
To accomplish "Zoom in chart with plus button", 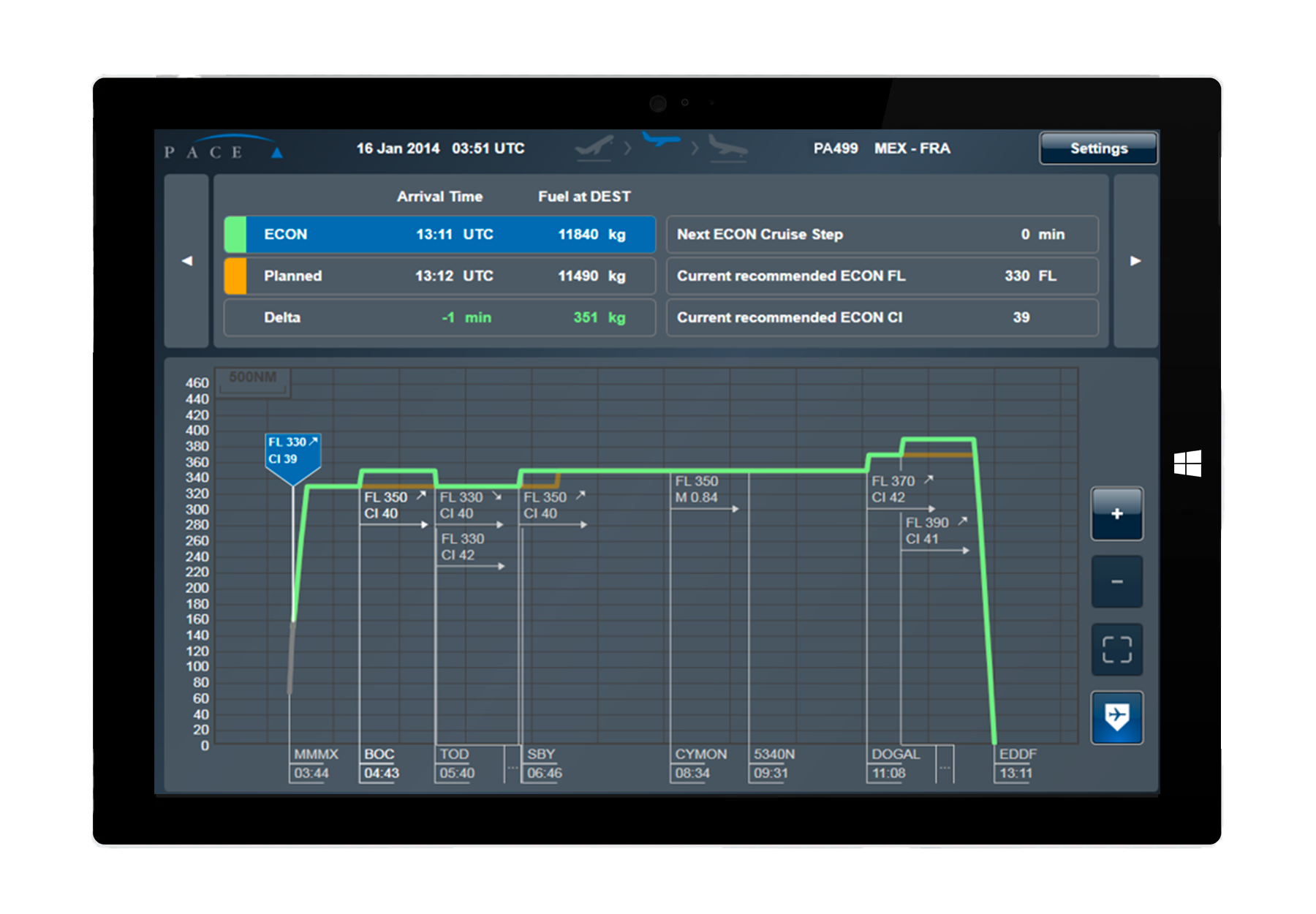I will point(1116,514).
